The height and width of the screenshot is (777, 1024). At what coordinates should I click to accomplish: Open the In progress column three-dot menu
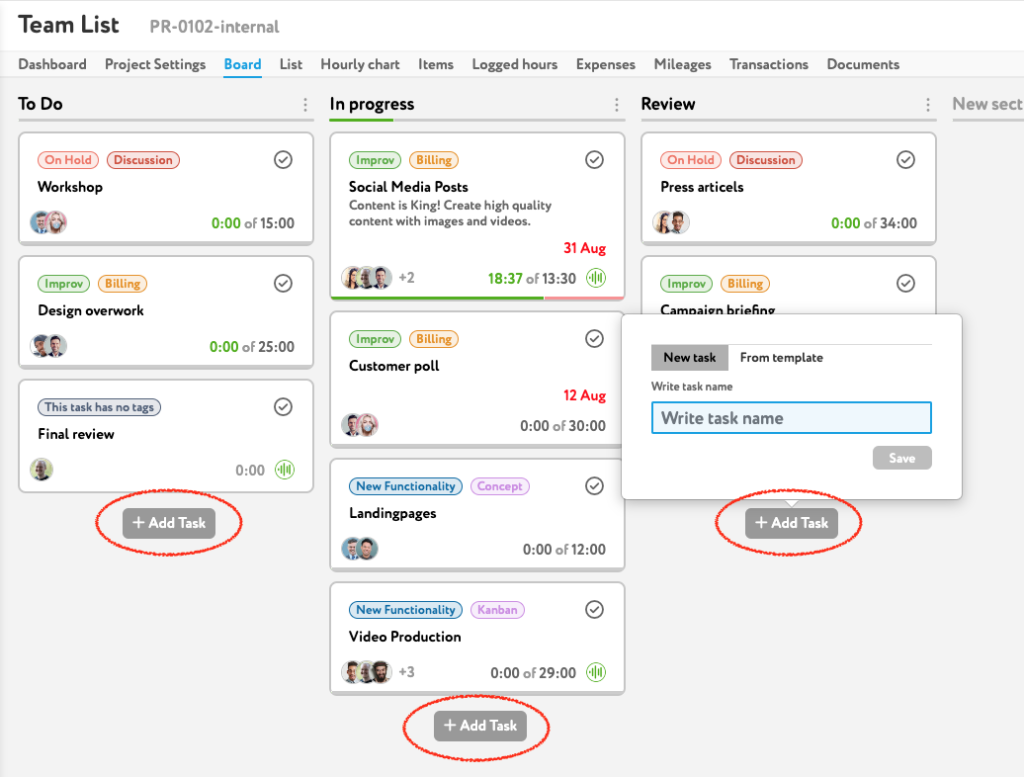pyautogui.click(x=618, y=105)
